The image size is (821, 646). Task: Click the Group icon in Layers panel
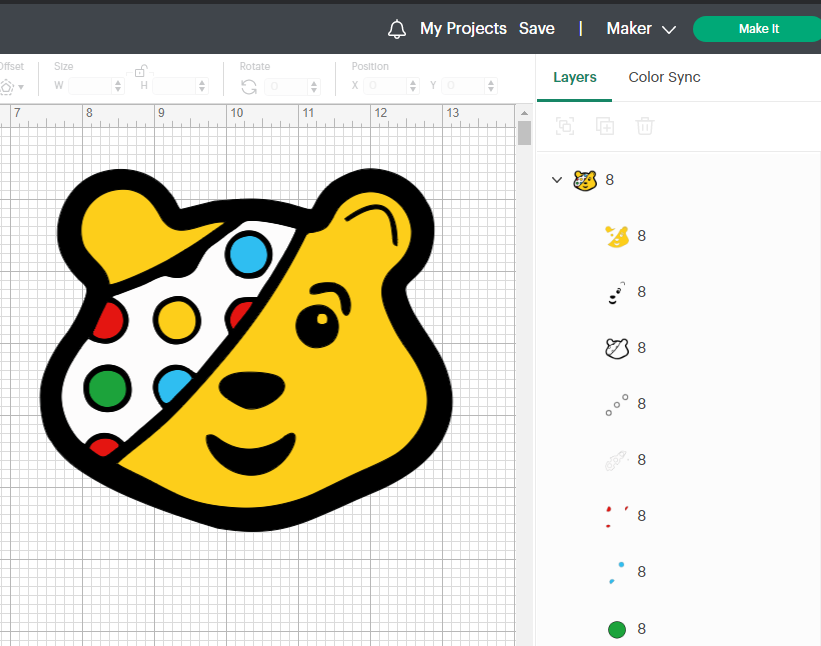[564, 126]
